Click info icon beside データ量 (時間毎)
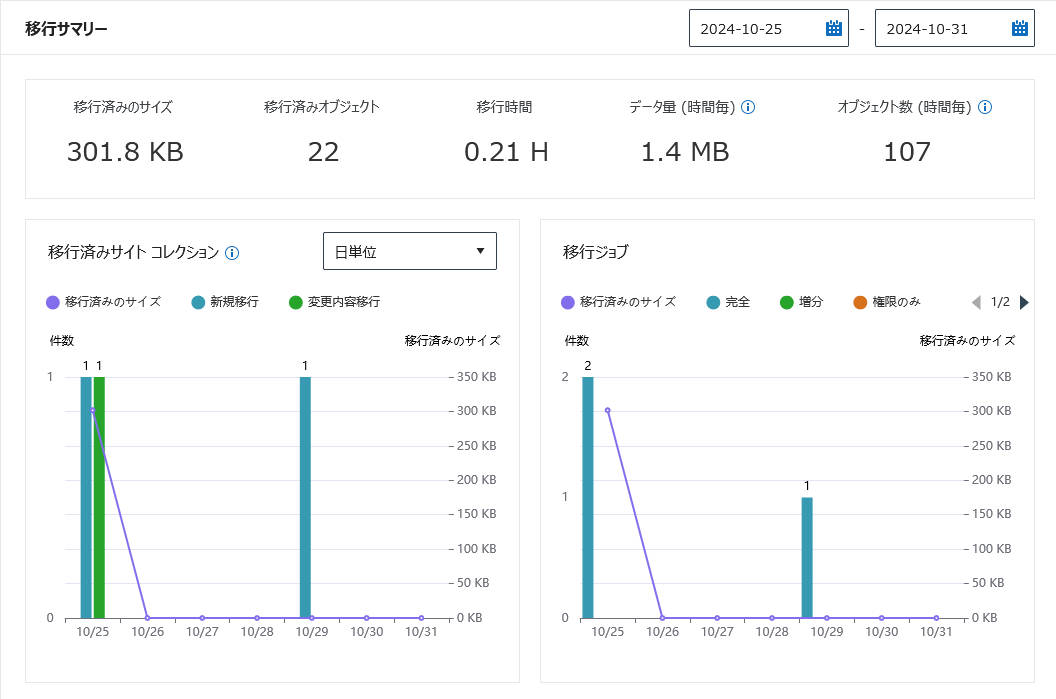1056x699 pixels. pyautogui.click(x=748, y=107)
